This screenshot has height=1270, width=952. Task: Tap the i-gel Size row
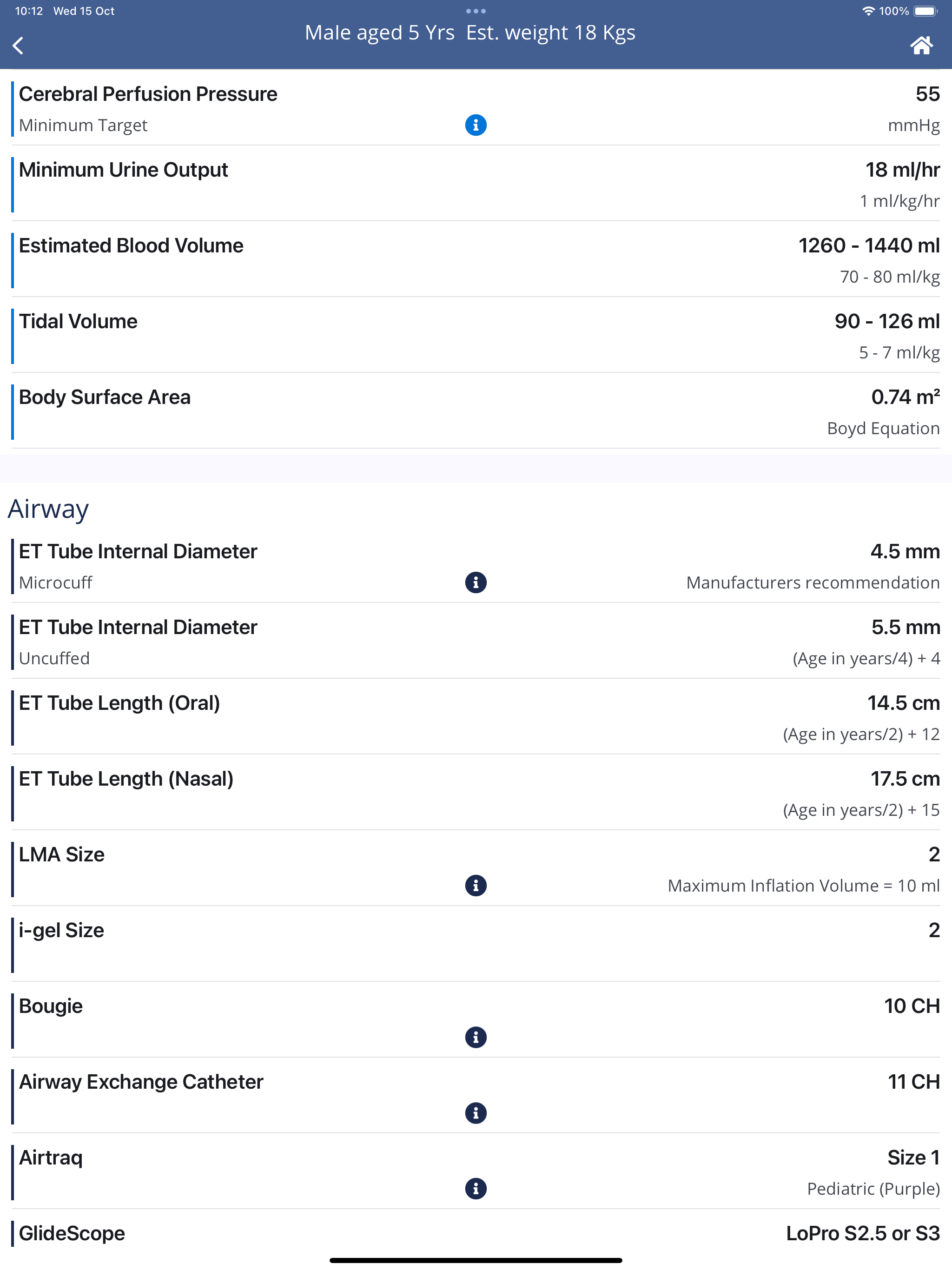pos(476,945)
